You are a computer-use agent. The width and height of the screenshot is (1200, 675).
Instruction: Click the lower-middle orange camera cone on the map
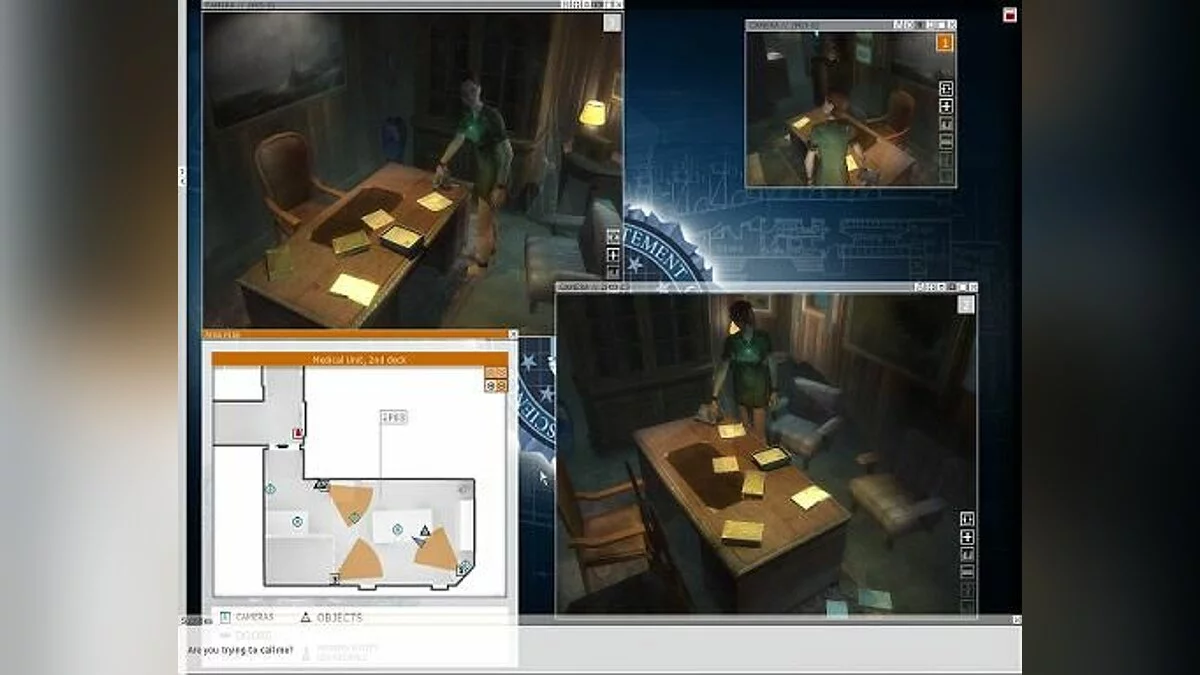(363, 561)
